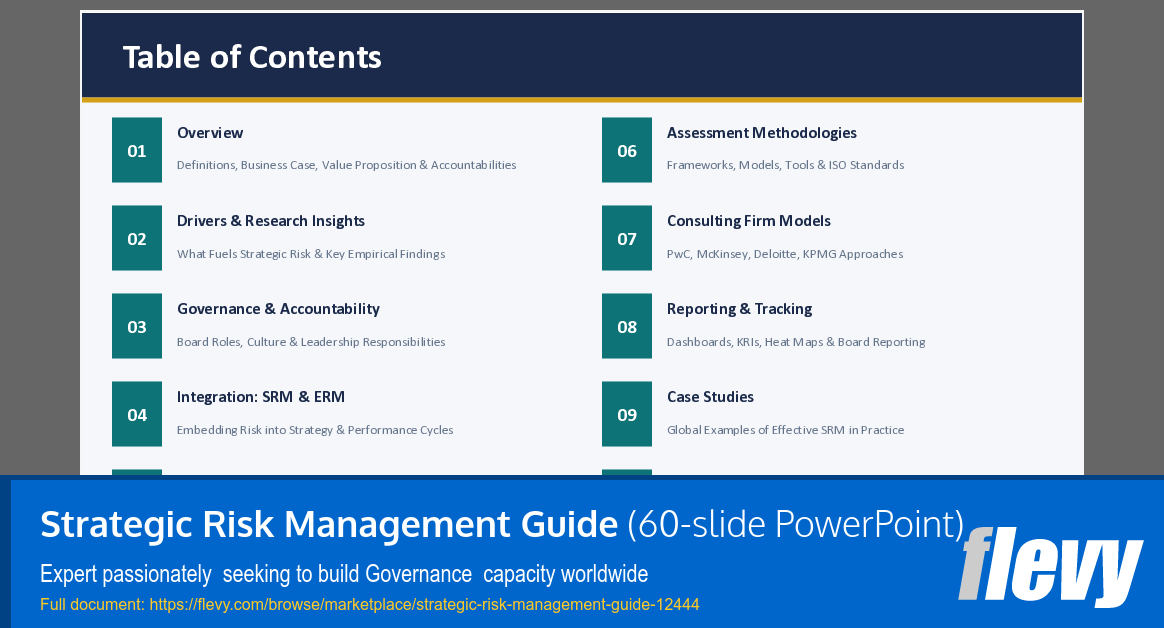Click the 04 number tile

tap(137, 414)
